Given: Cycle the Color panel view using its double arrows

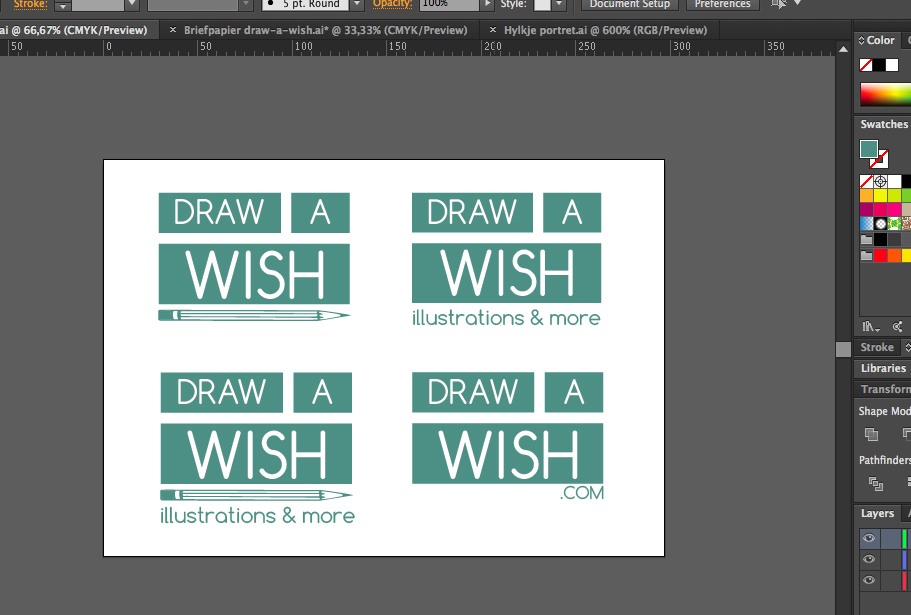Looking at the screenshot, I should [862, 40].
